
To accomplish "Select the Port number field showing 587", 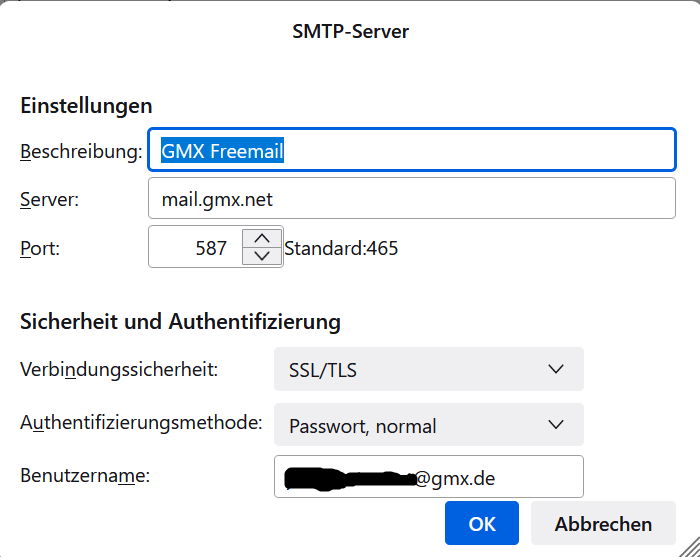I will (x=196, y=248).
